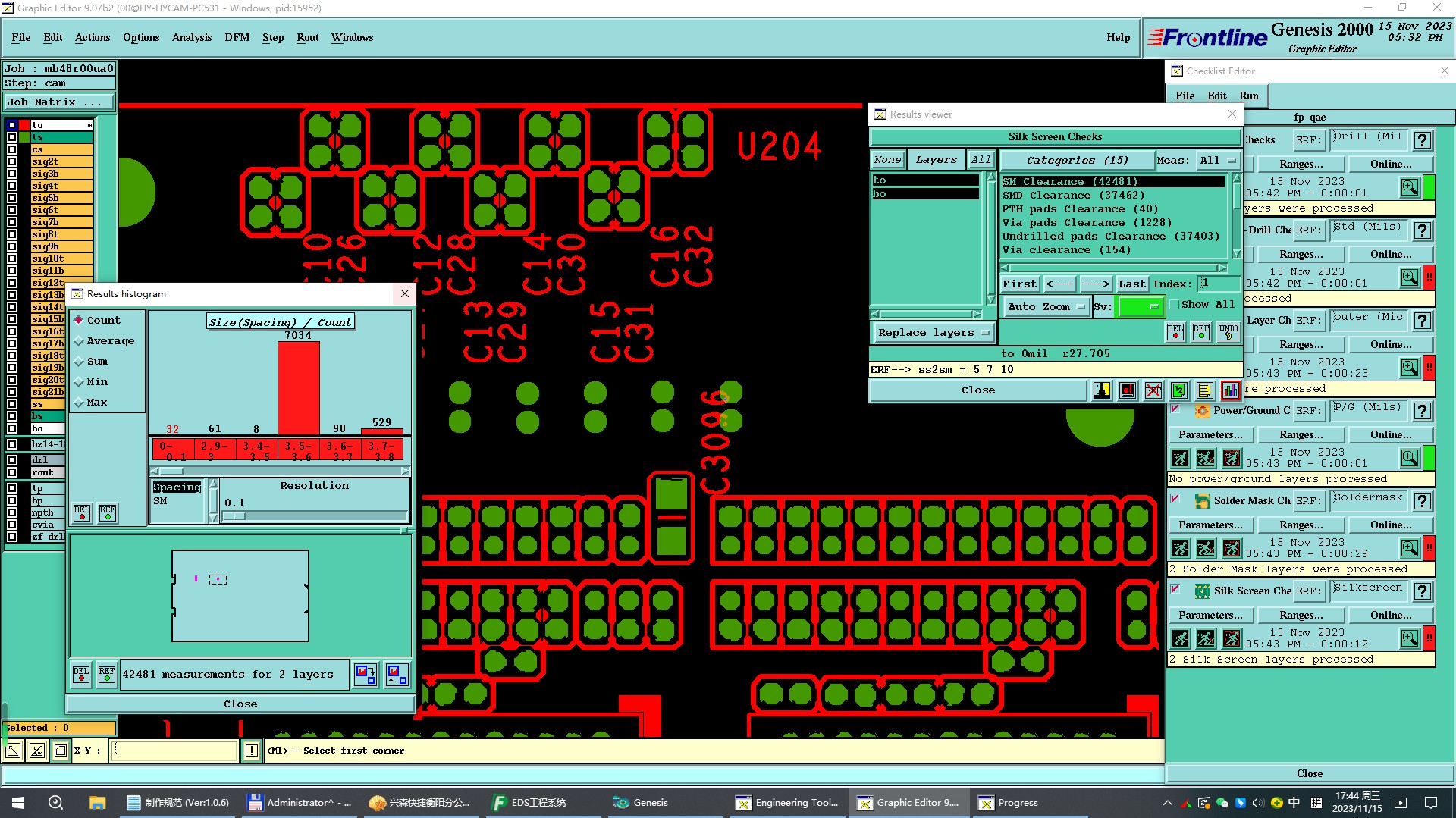1456x818 pixels.
Task: Click the categories list scroll-down arrow
Action: click(1237, 254)
